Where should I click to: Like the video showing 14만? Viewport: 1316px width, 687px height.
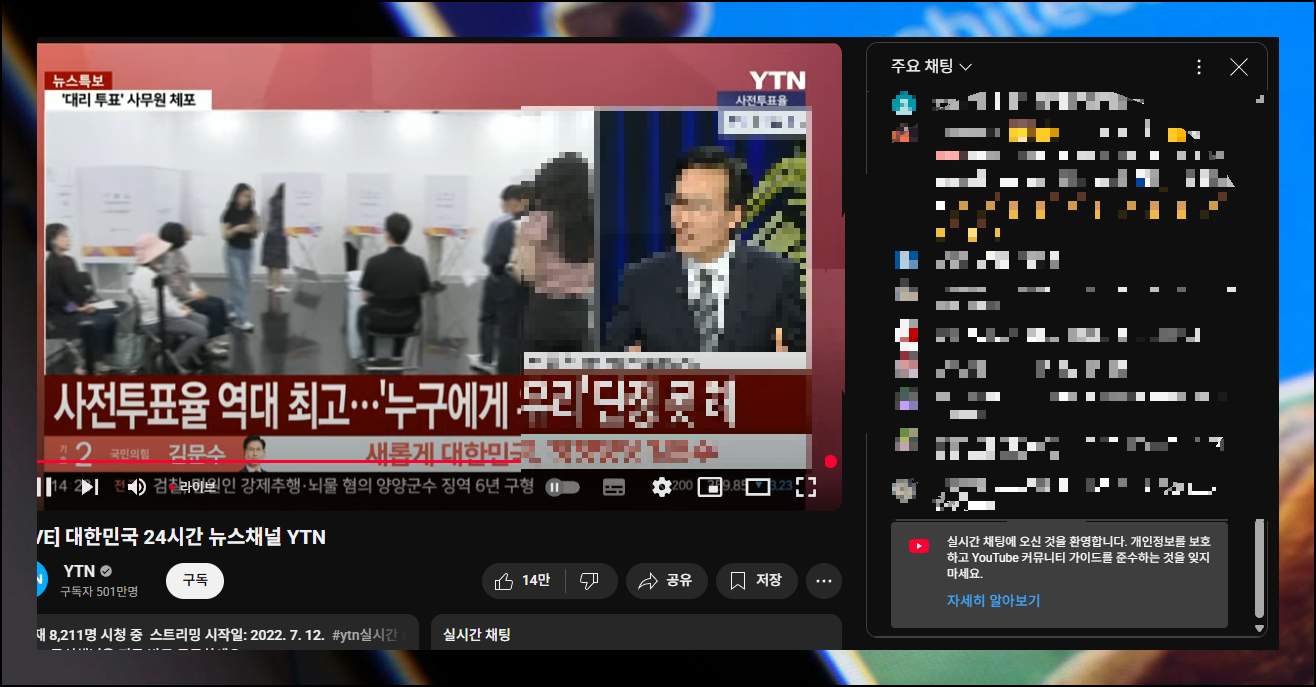(x=525, y=580)
